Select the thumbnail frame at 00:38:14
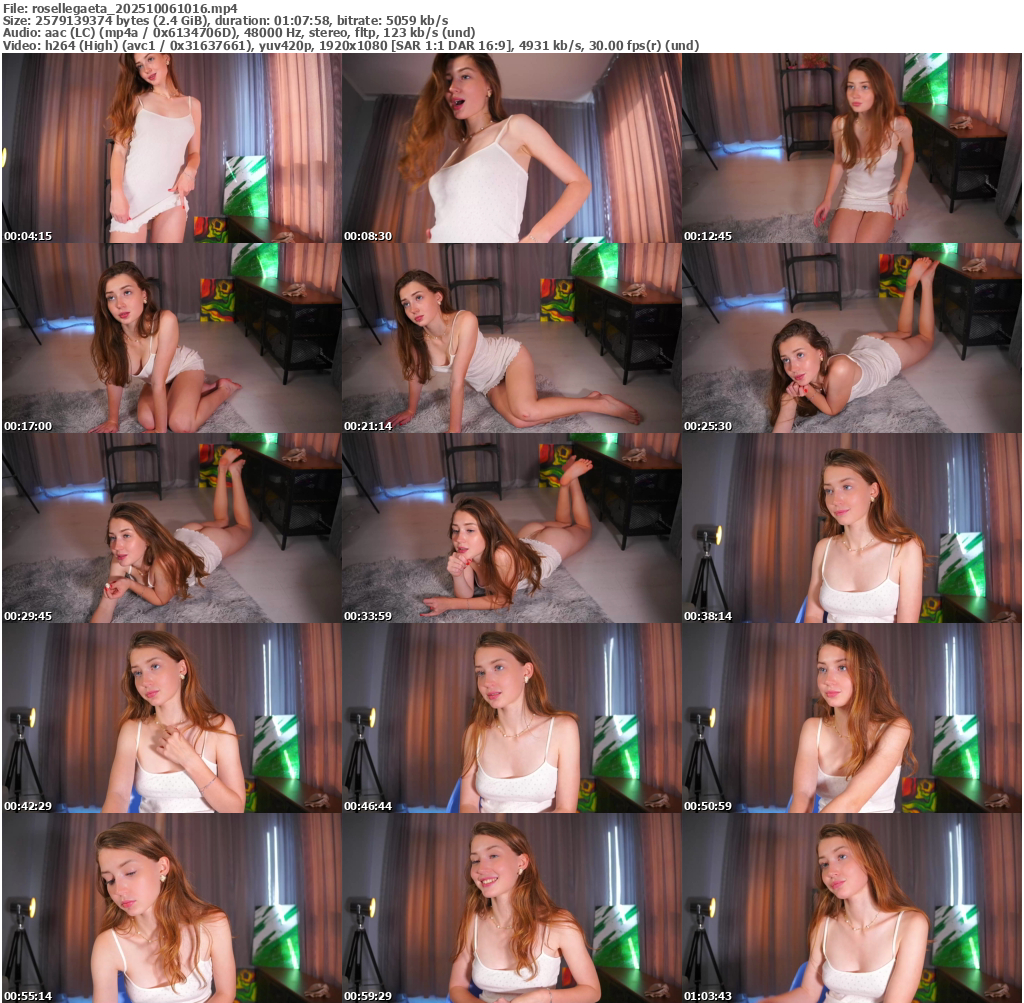This screenshot has width=1024, height=1003. (x=852, y=528)
